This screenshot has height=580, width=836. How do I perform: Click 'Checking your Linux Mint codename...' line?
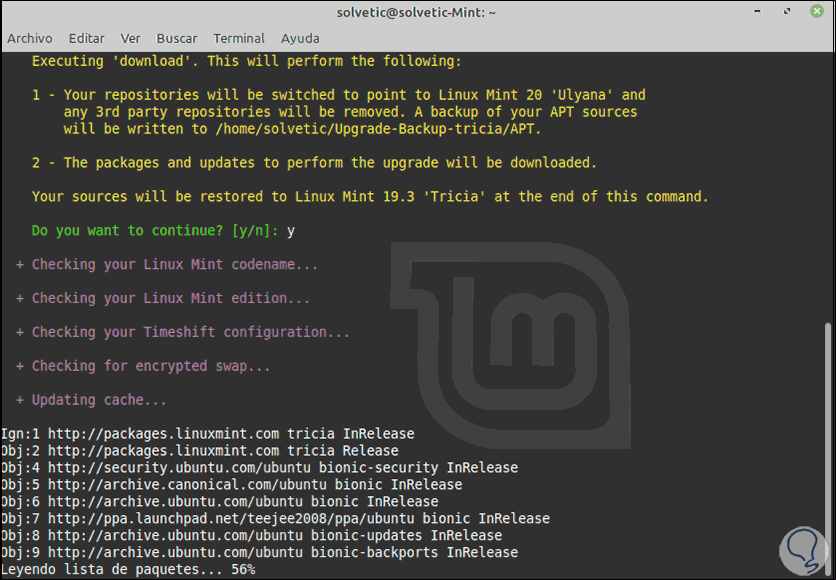click(x=167, y=264)
